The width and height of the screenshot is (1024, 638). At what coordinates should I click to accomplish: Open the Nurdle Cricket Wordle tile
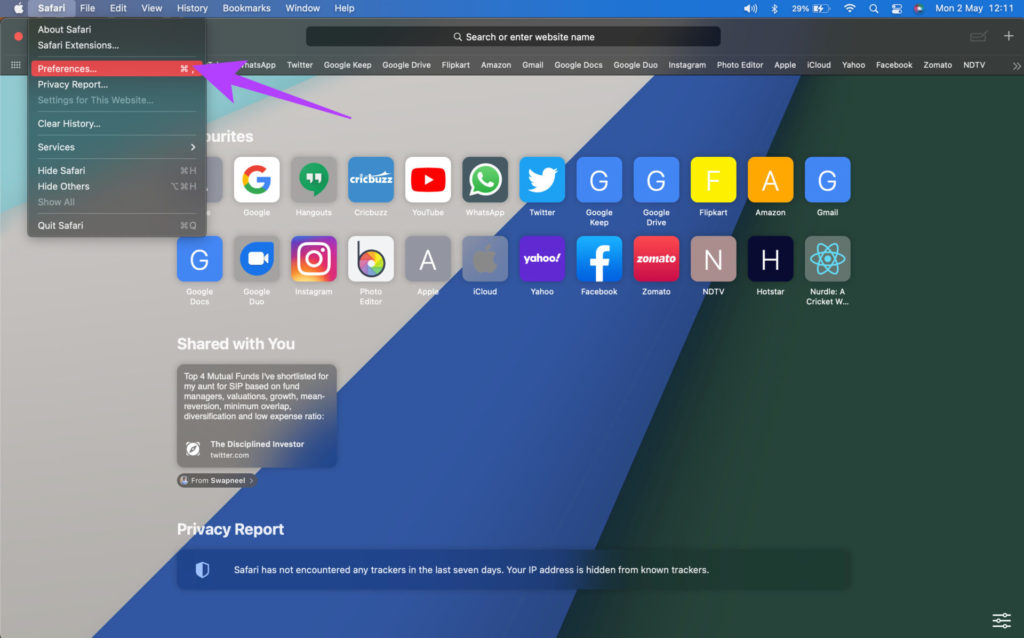pyautogui.click(x=827, y=259)
